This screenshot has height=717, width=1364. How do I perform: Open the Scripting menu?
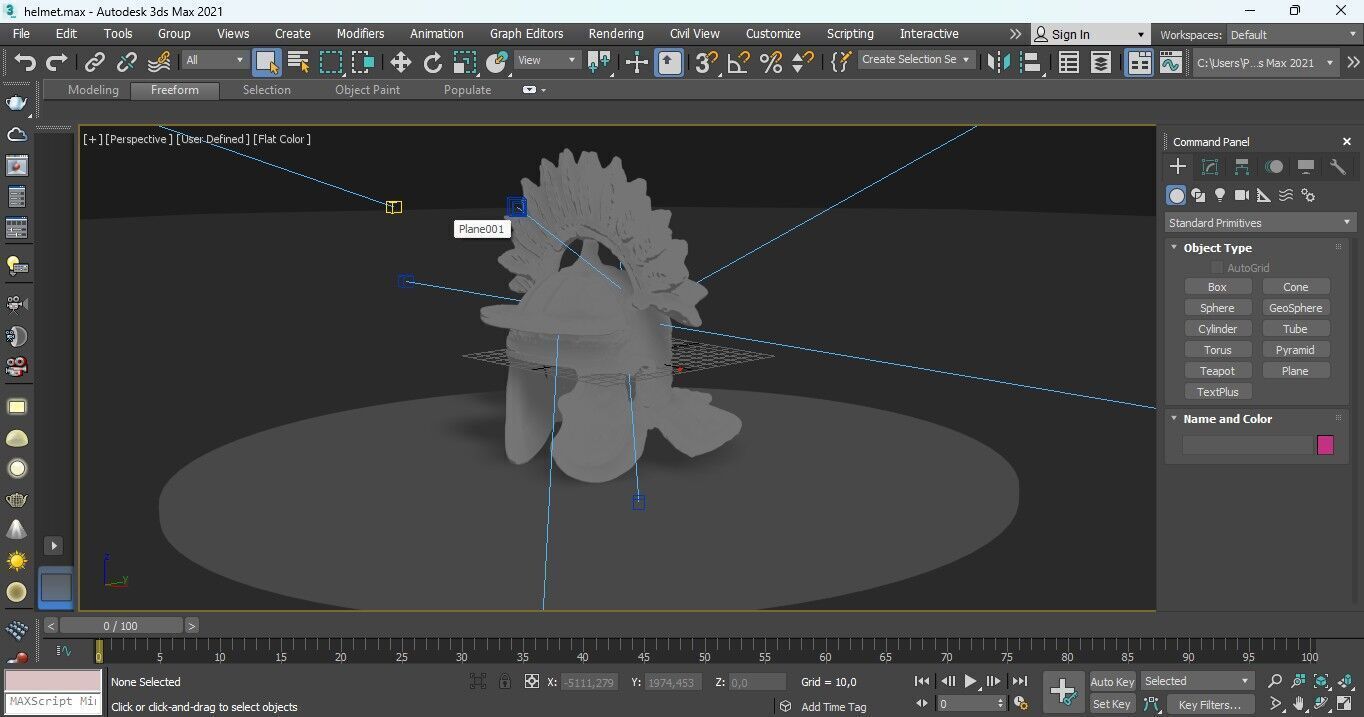[850, 33]
